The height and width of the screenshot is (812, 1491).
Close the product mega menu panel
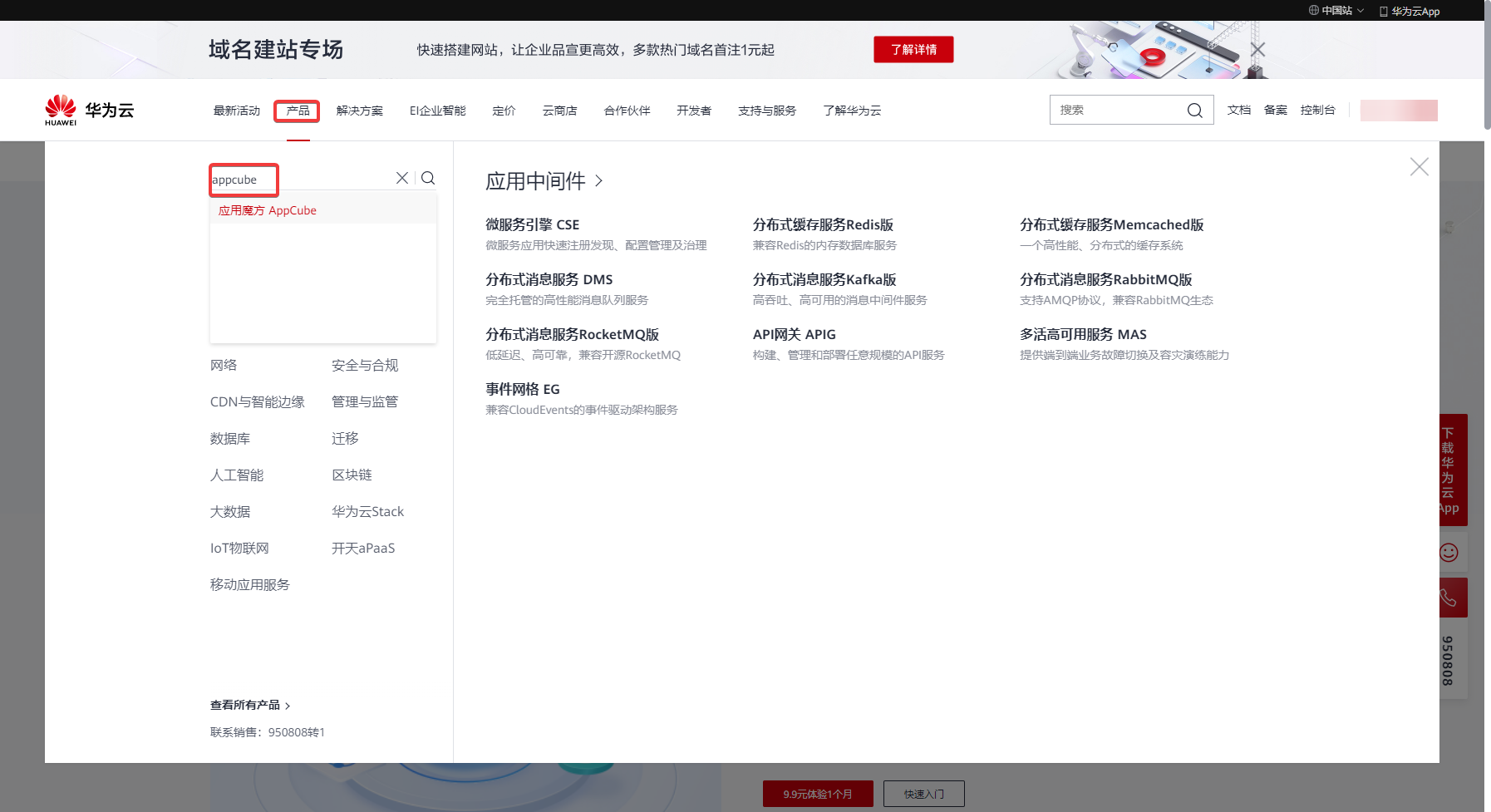(x=1420, y=167)
